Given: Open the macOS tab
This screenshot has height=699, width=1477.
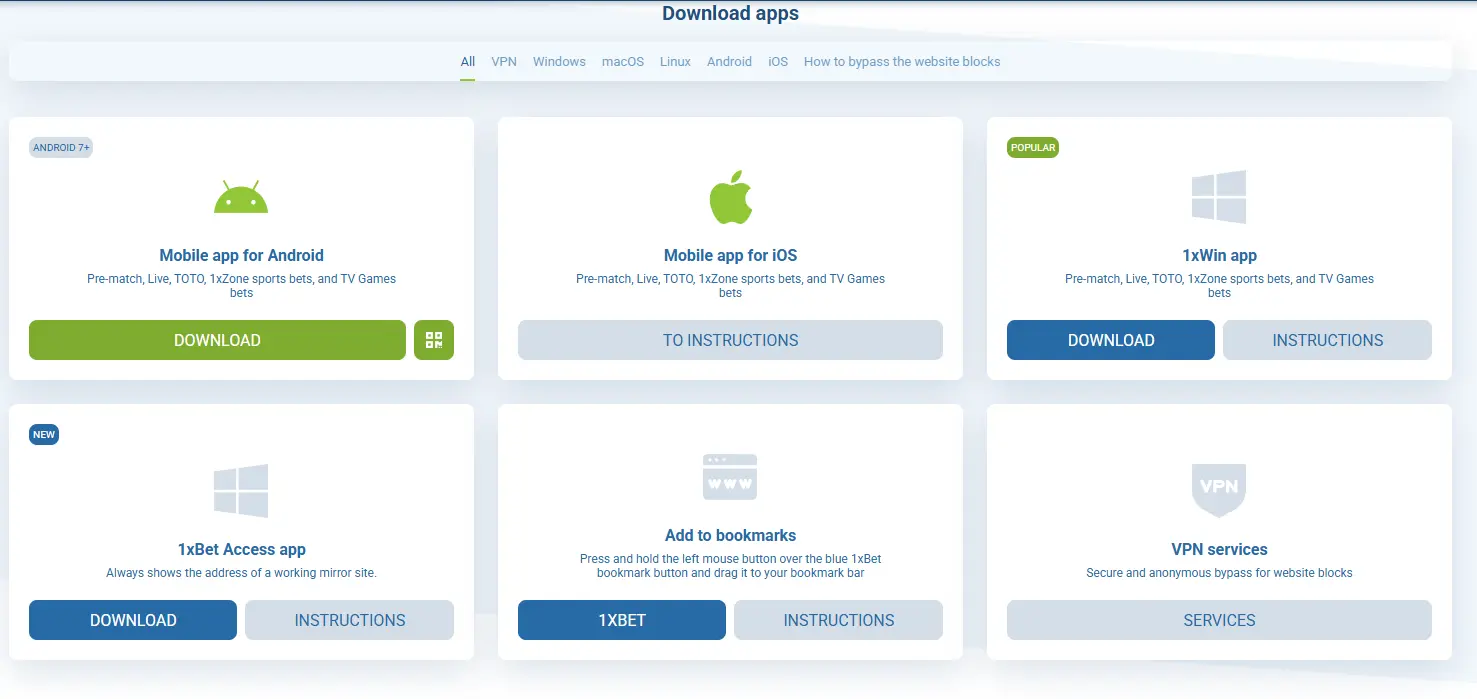Looking at the screenshot, I should pos(623,62).
